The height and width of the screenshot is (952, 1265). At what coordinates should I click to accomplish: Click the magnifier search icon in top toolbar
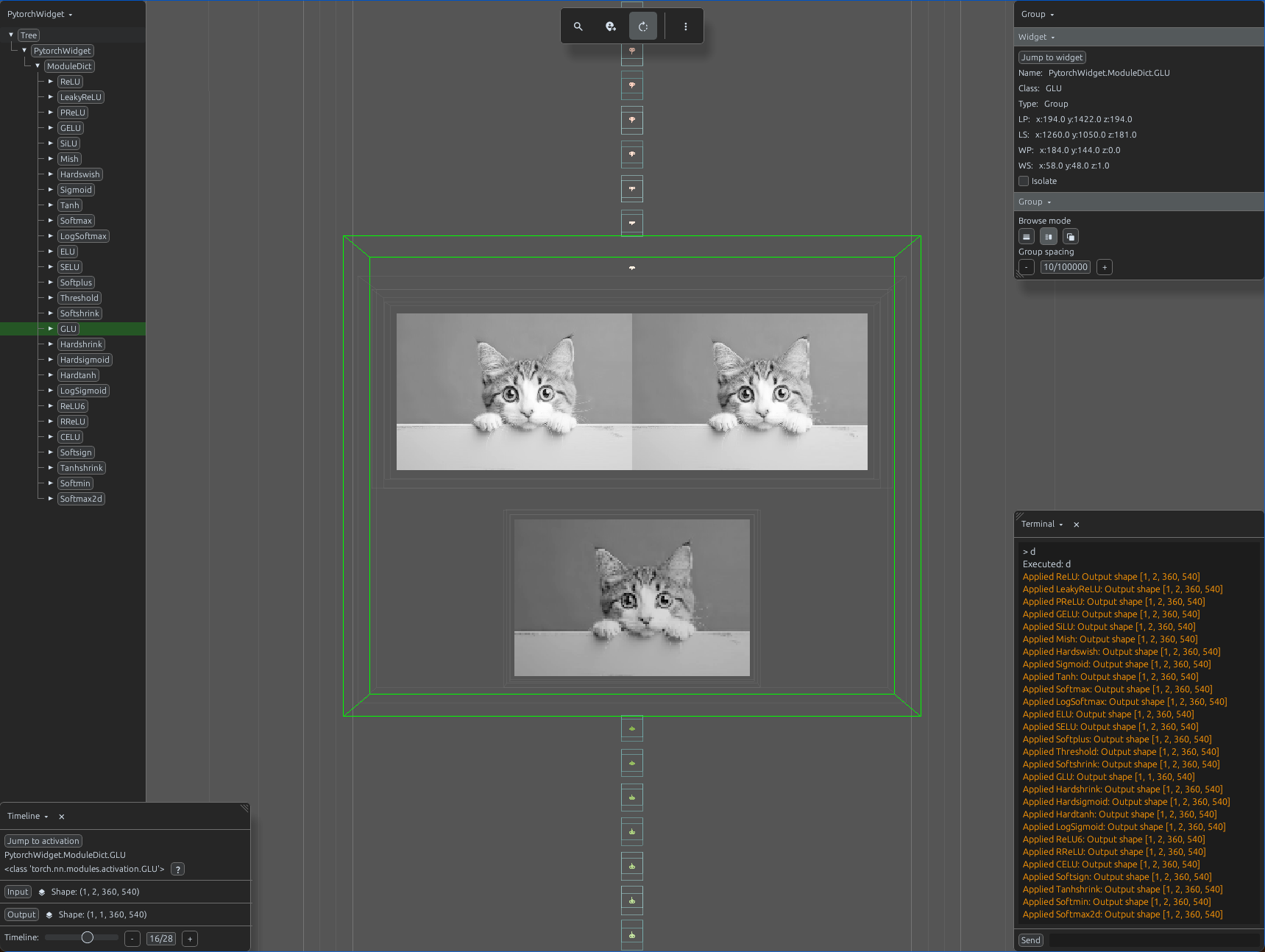tap(578, 26)
